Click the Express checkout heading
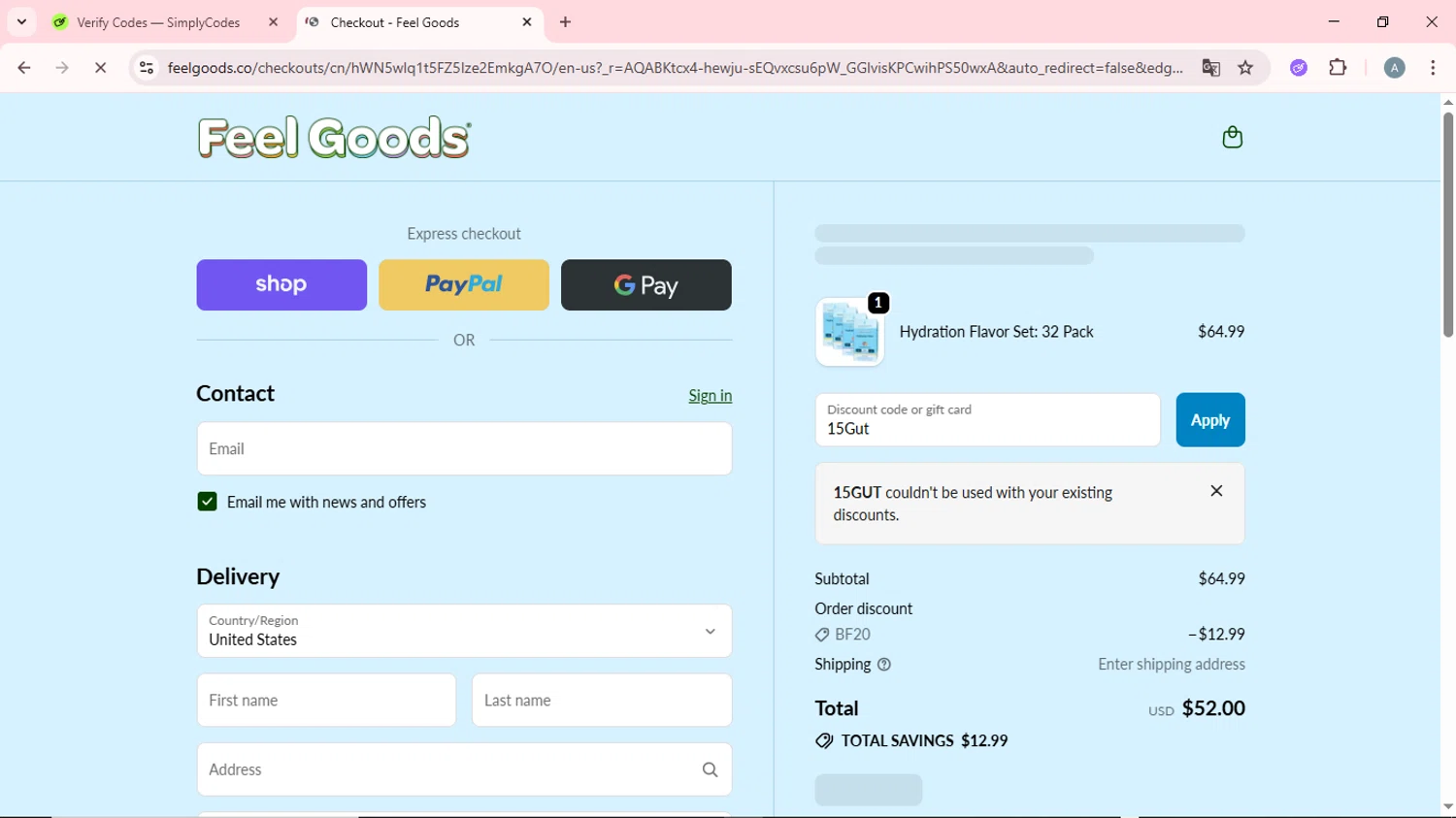The image size is (1456, 818). [464, 234]
